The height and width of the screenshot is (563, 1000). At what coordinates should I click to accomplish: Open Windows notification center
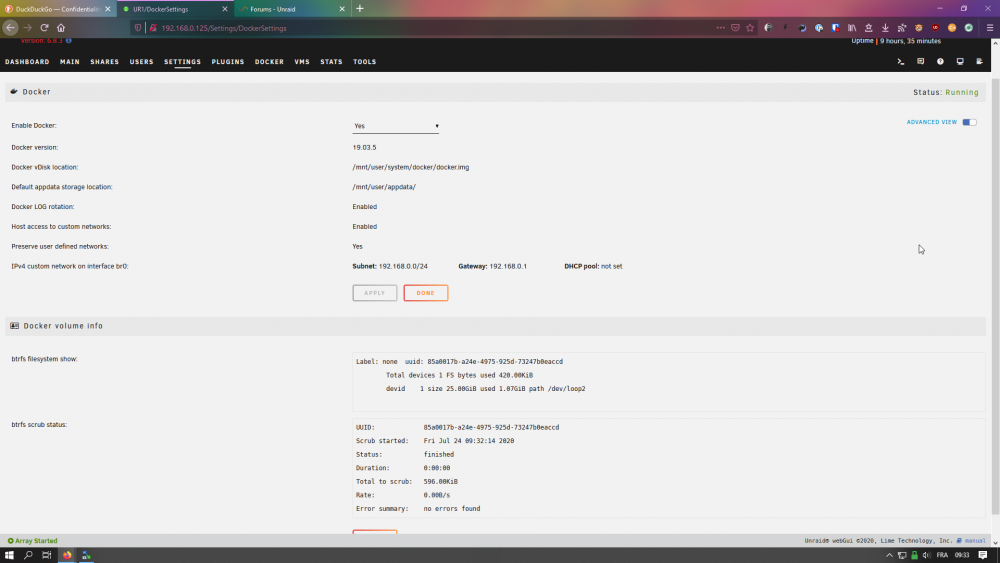[x=983, y=555]
